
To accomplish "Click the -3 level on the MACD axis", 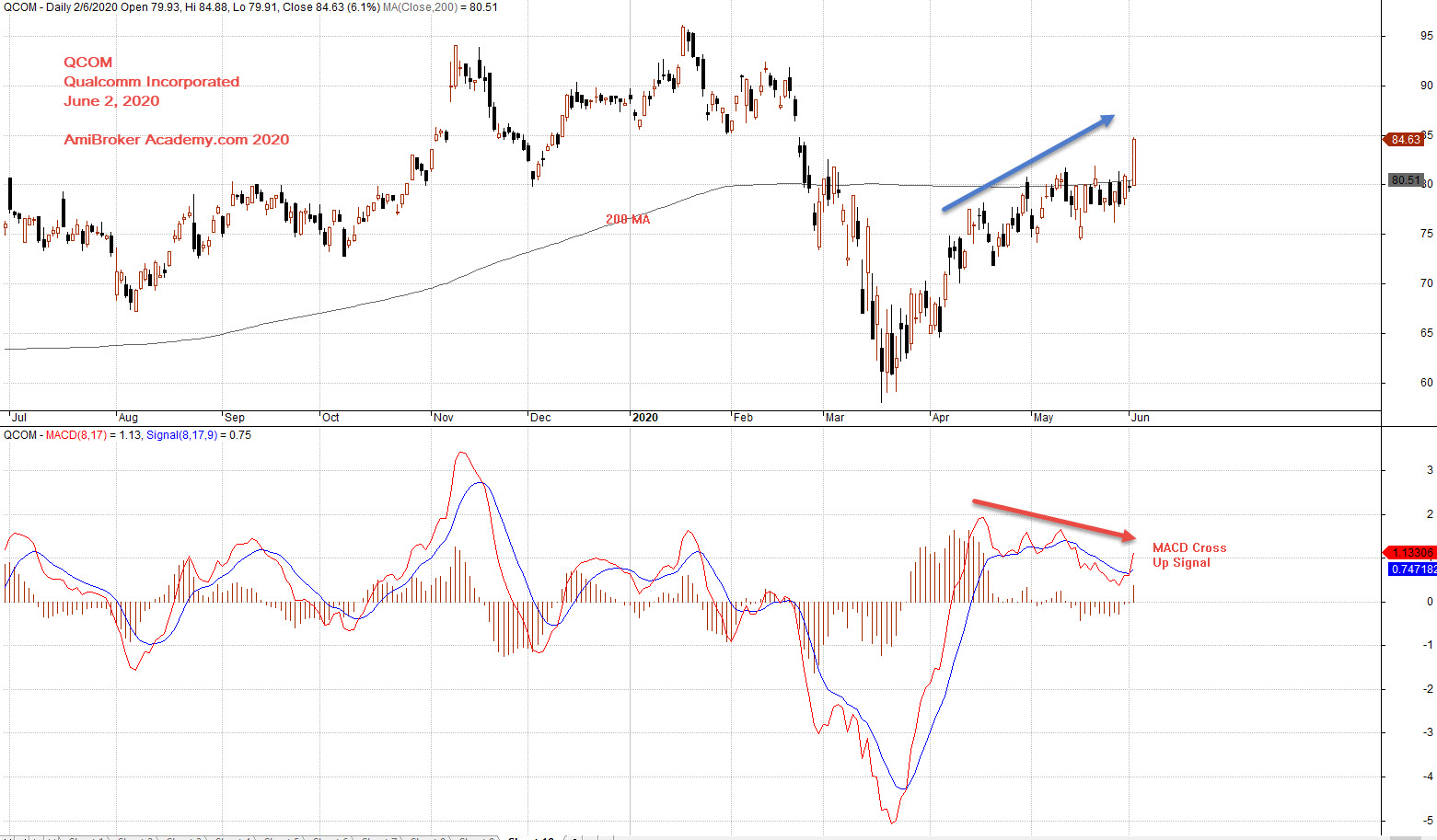I will 1428,732.
